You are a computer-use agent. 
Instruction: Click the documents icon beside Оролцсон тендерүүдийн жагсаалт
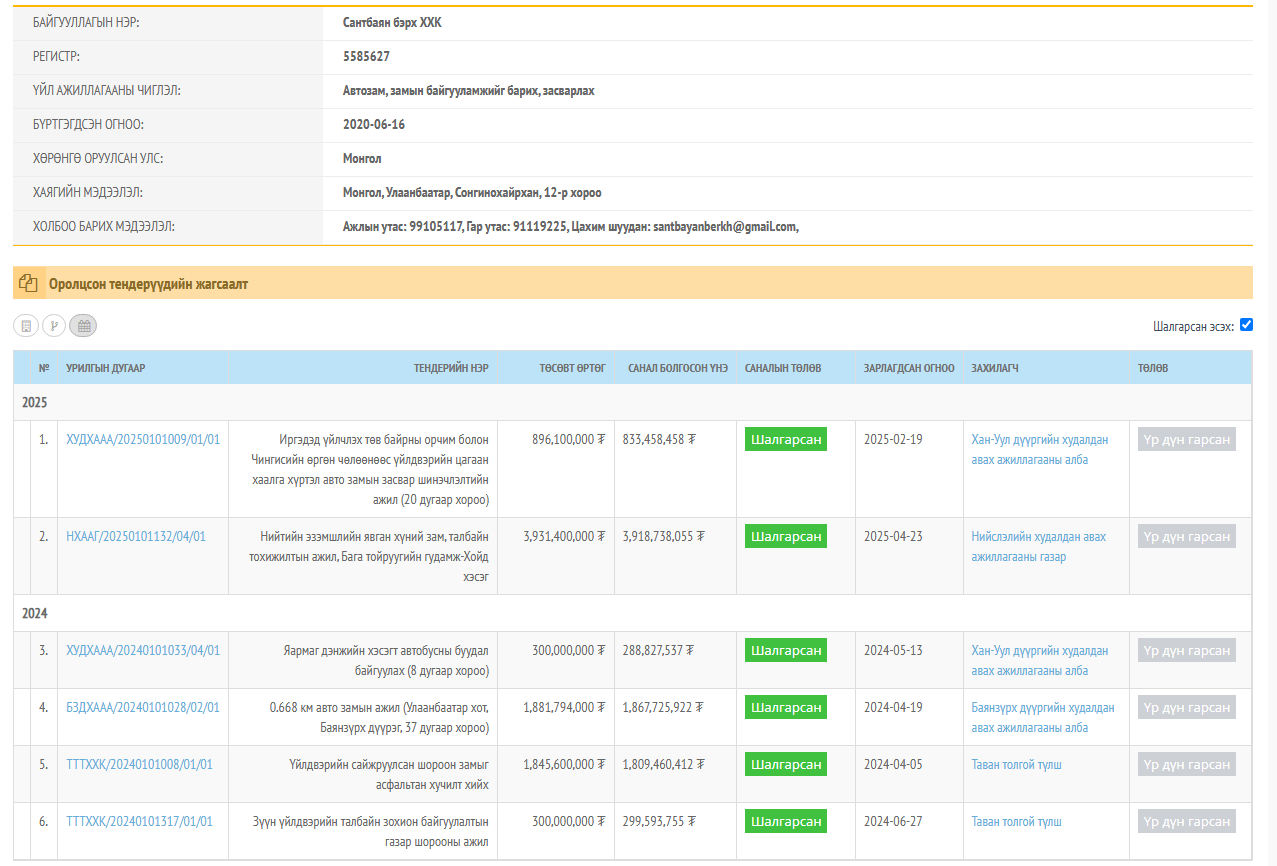pyautogui.click(x=28, y=283)
